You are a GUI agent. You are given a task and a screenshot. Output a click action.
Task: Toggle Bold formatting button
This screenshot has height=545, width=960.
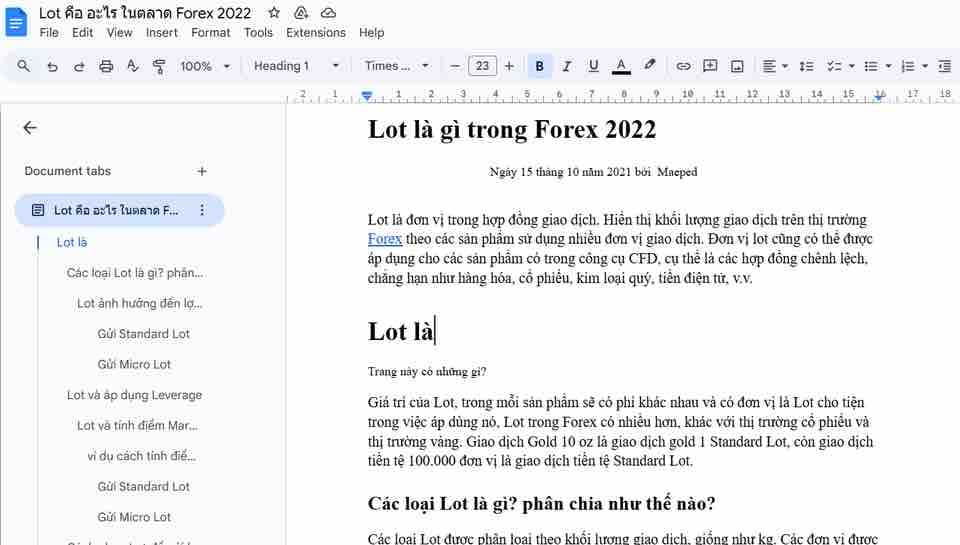pos(539,66)
